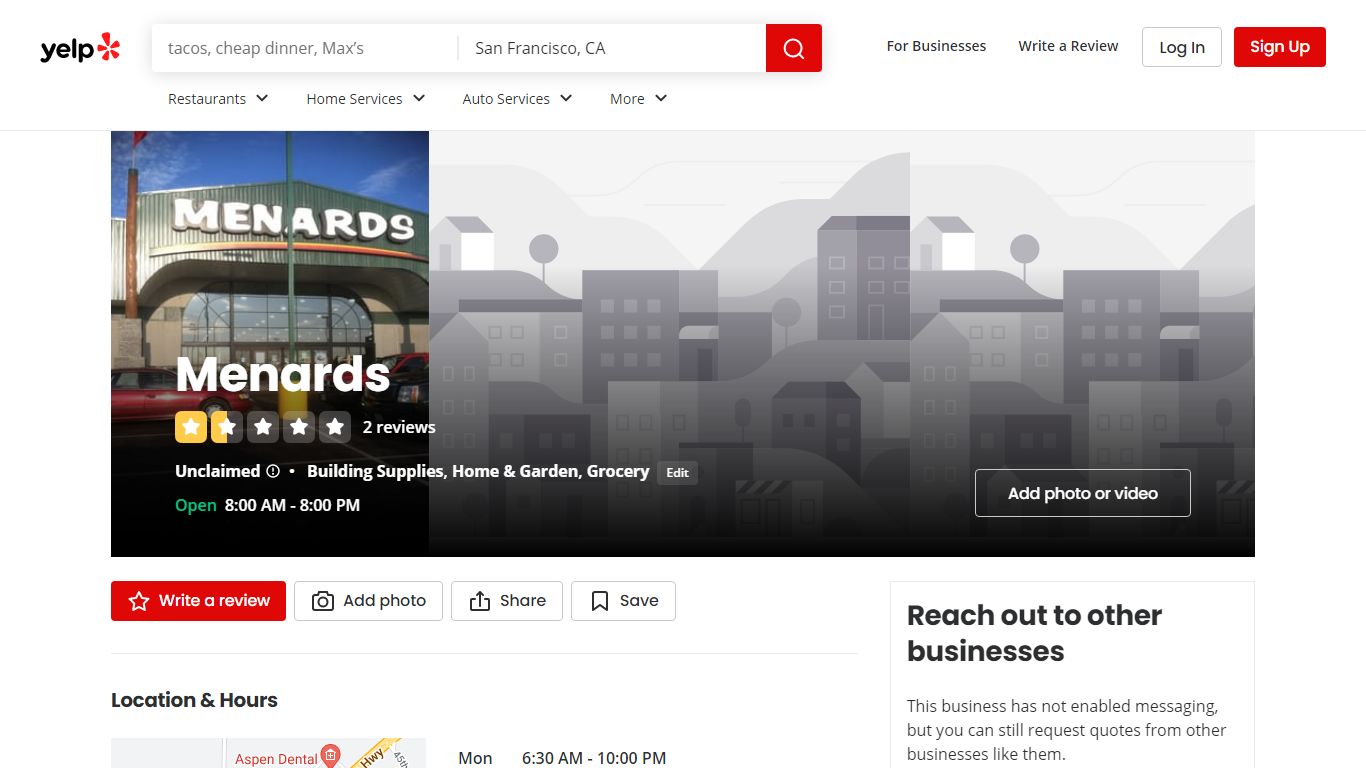
Task: Open the Home & Garden category link
Action: click(x=515, y=471)
